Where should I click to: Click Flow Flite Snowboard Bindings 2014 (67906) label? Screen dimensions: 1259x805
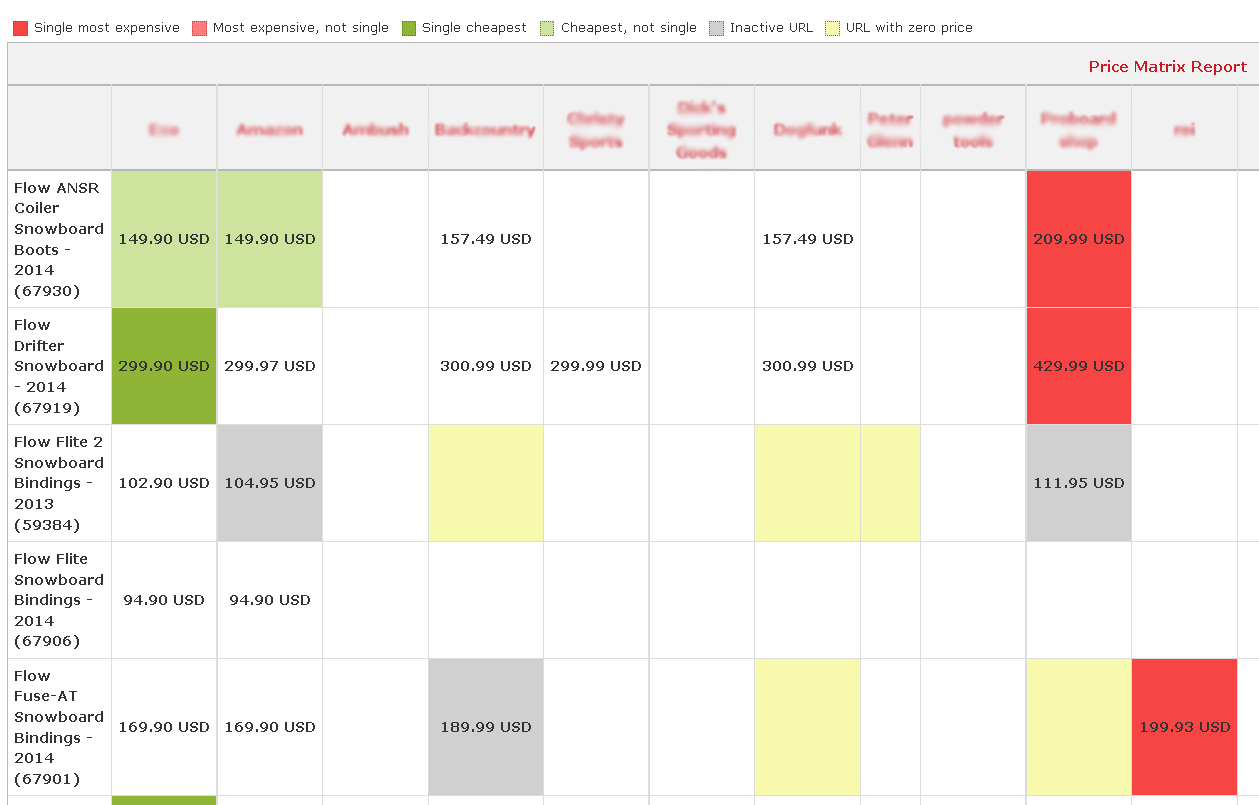[59, 600]
